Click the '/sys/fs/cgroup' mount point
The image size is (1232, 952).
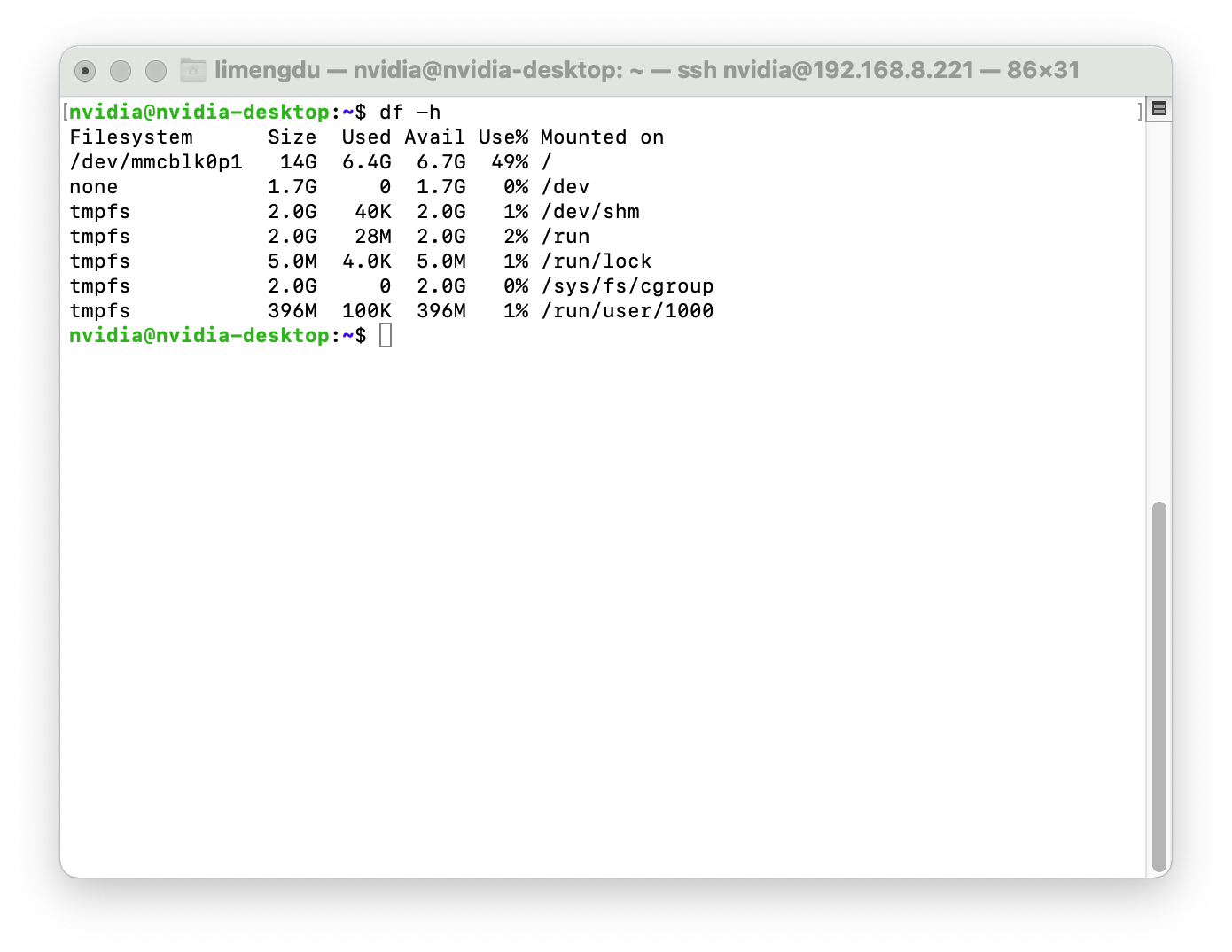pyautogui.click(x=628, y=286)
